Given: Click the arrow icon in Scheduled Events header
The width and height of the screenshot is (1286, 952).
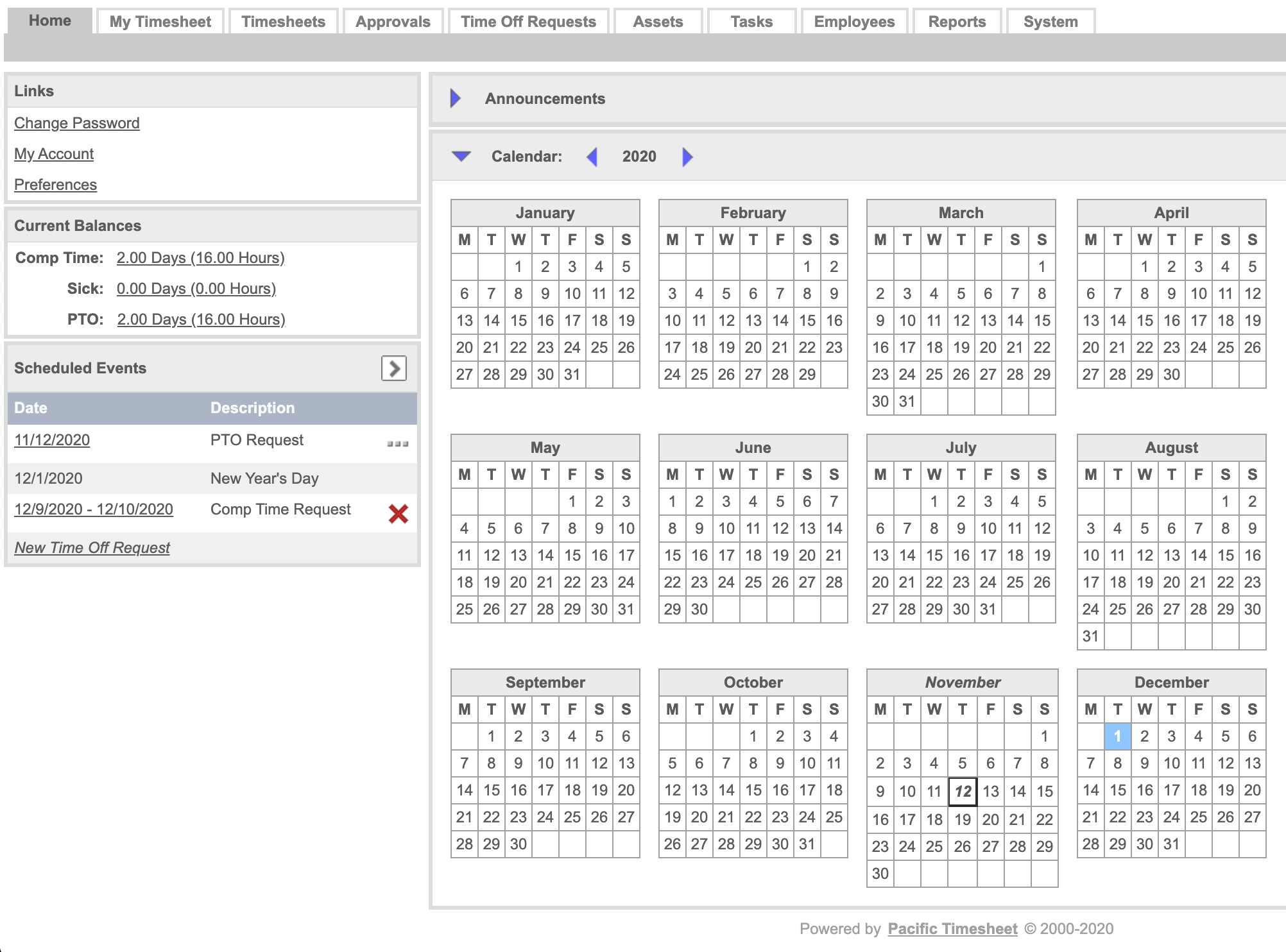Looking at the screenshot, I should (x=394, y=368).
